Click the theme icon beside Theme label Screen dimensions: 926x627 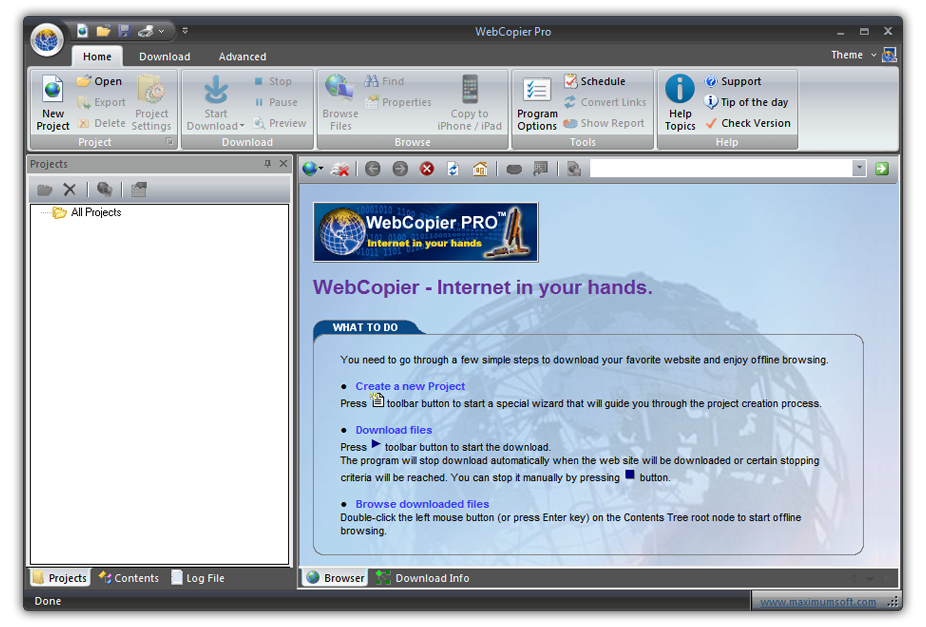click(889, 55)
